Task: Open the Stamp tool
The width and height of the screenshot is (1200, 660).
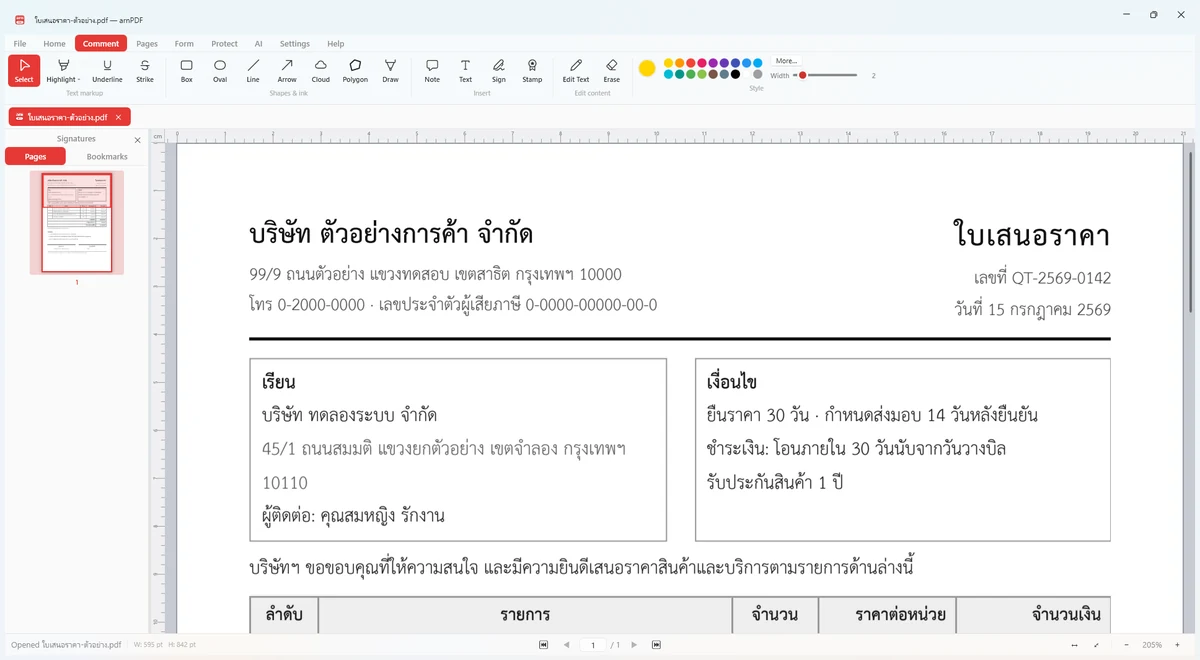Action: click(x=532, y=70)
